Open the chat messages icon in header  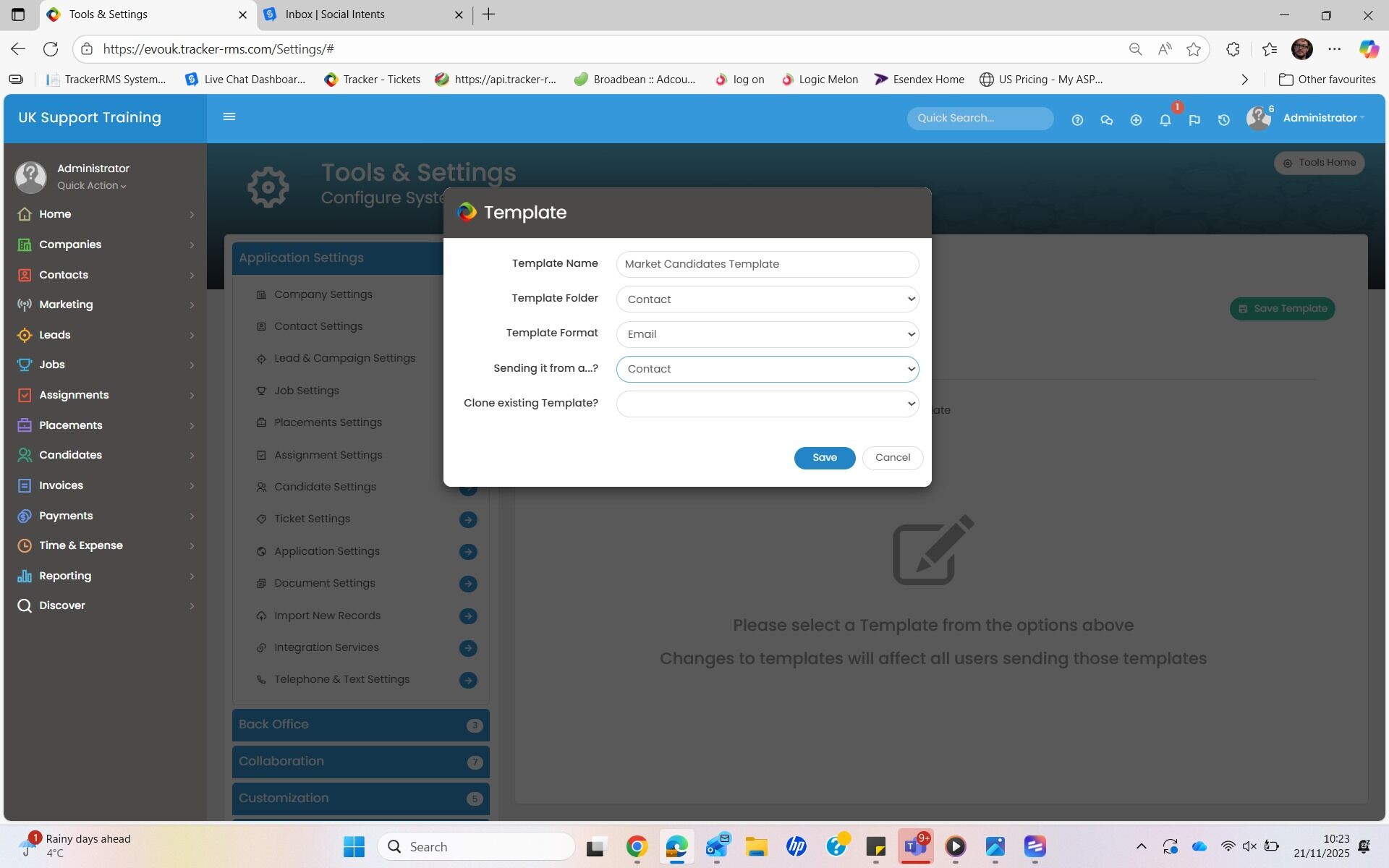point(1106,120)
